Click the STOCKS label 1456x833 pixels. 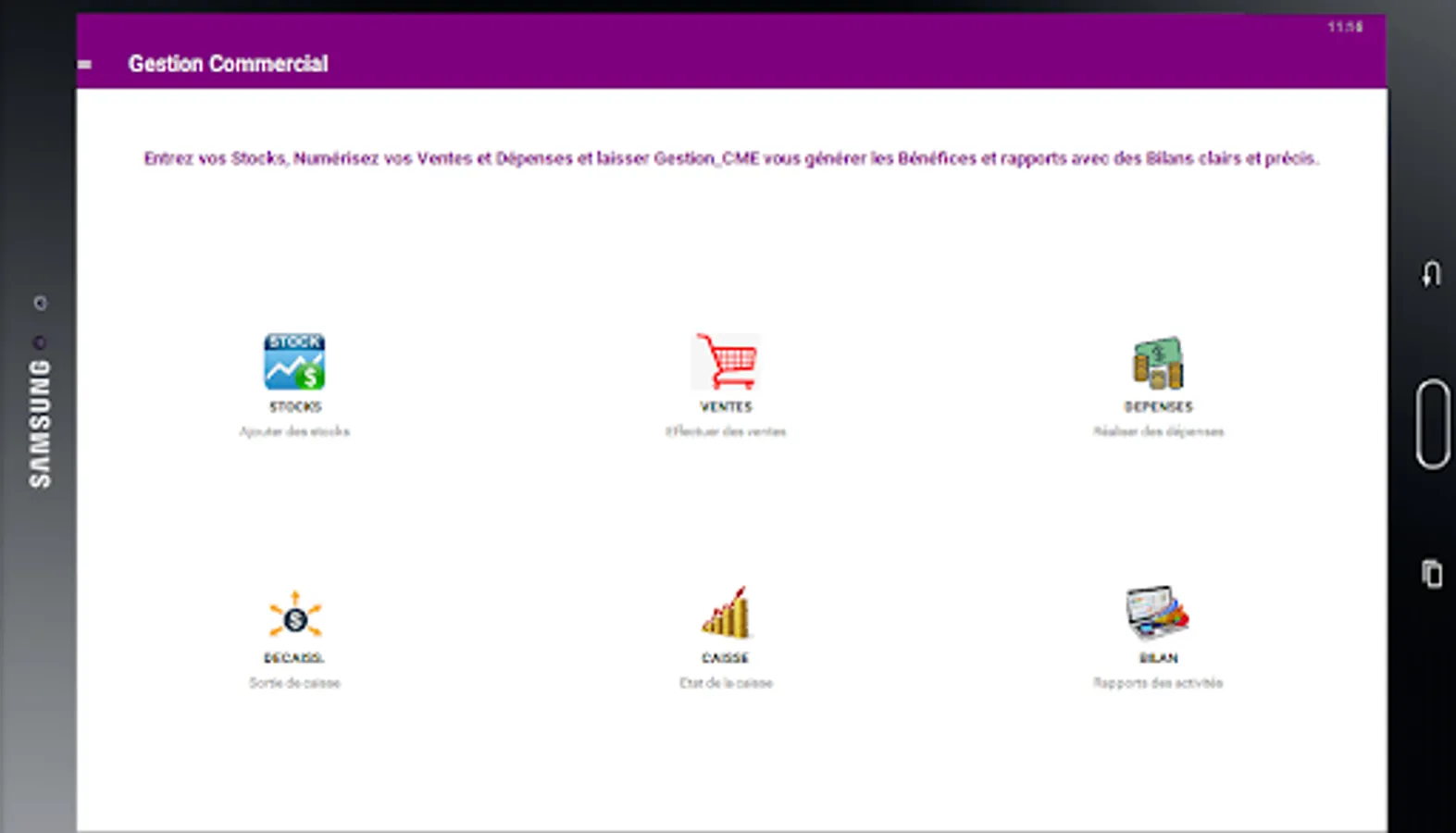pos(295,406)
